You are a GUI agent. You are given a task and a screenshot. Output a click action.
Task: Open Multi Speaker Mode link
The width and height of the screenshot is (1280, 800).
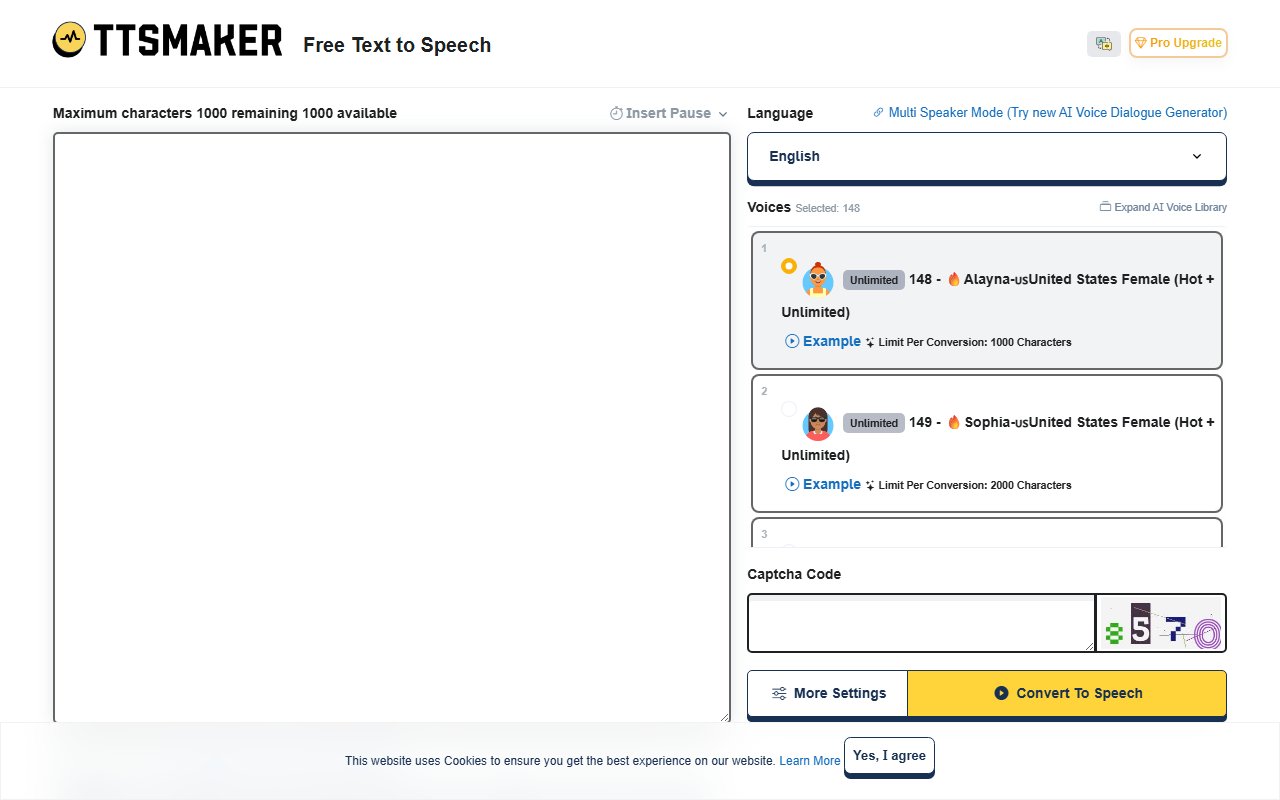[x=1050, y=113]
